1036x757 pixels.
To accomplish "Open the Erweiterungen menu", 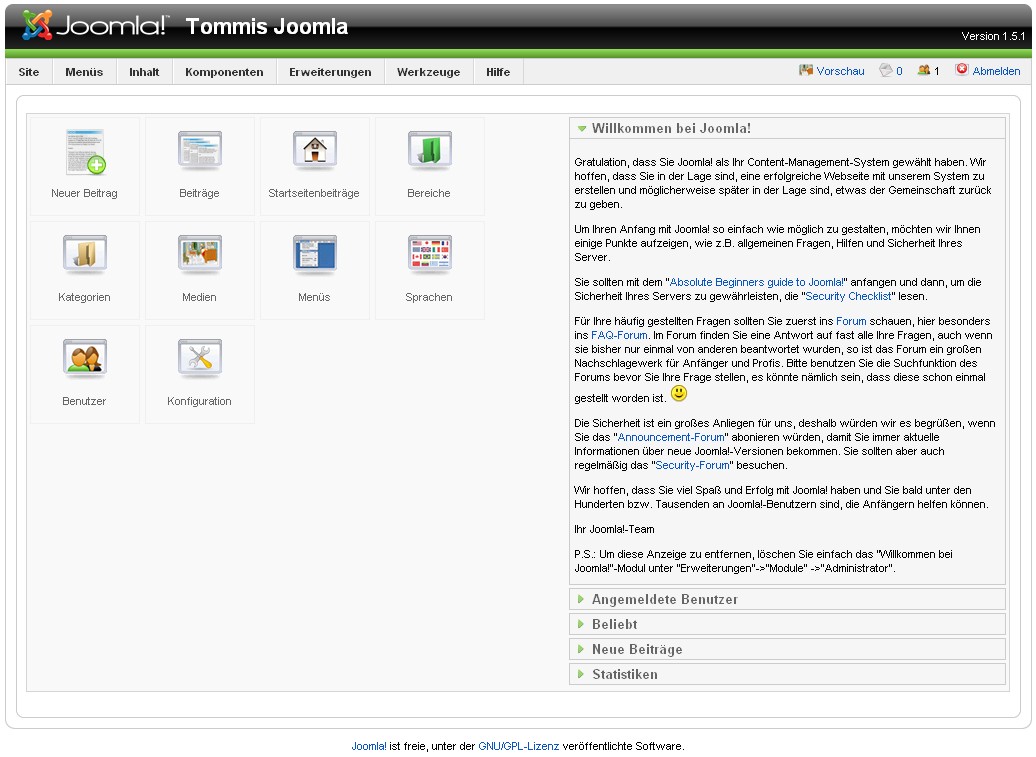I will pyautogui.click(x=330, y=72).
